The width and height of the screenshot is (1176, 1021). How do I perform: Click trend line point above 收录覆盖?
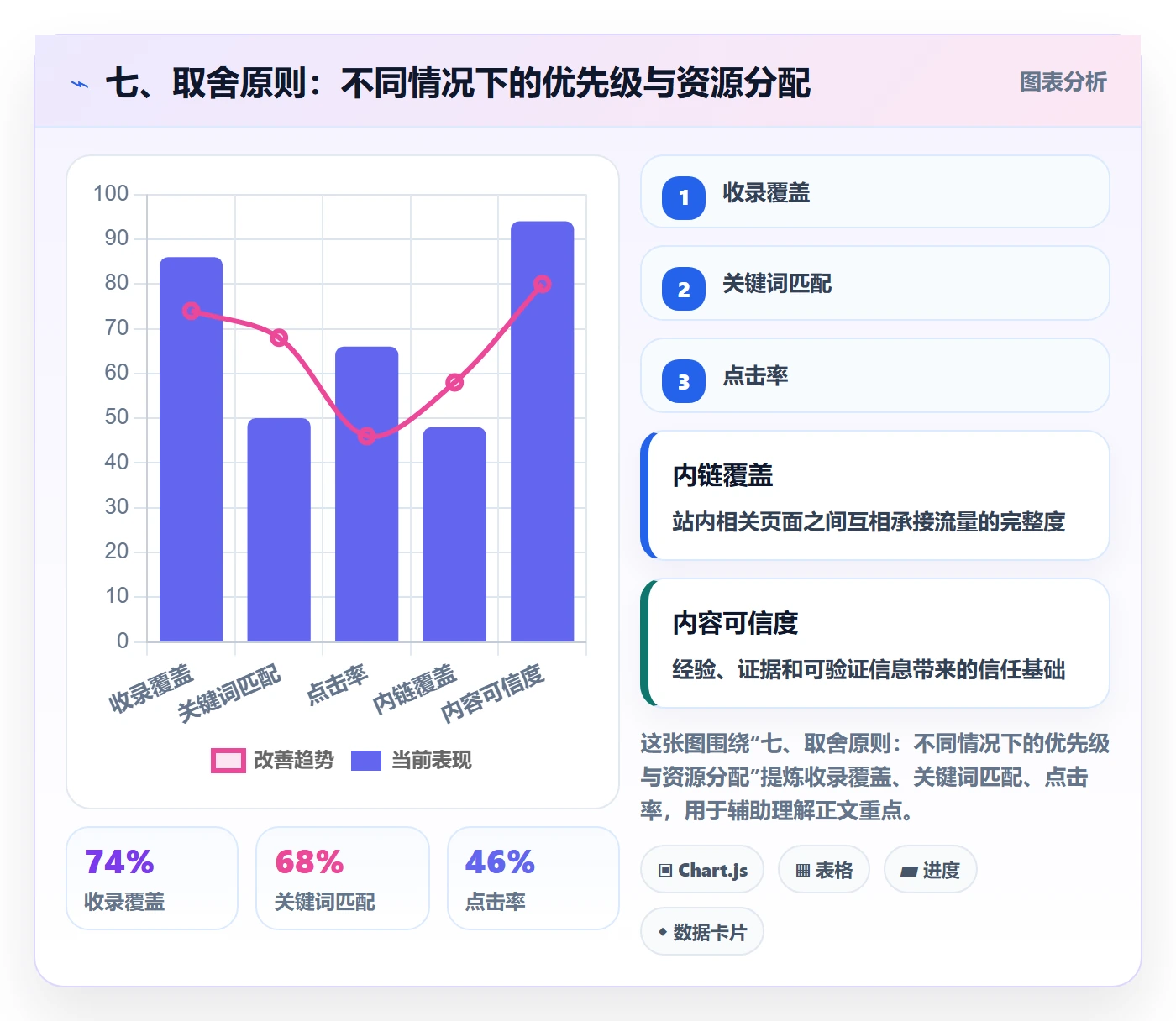tap(192, 311)
